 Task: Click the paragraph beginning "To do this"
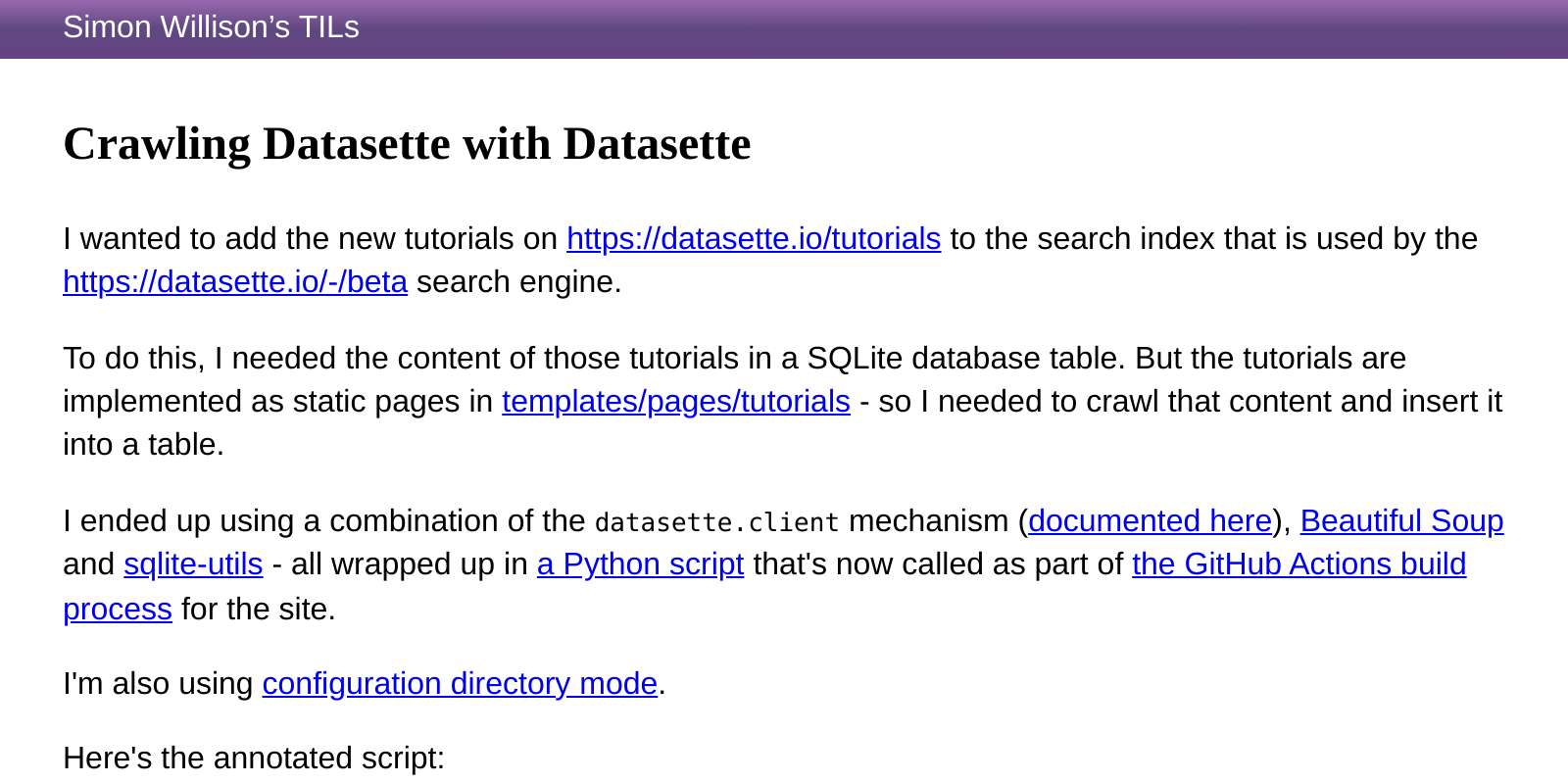click(x=782, y=401)
